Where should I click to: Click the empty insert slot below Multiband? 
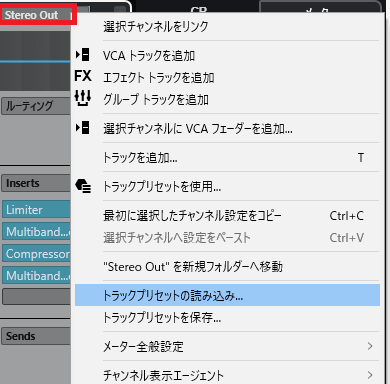pyautogui.click(x=36, y=296)
